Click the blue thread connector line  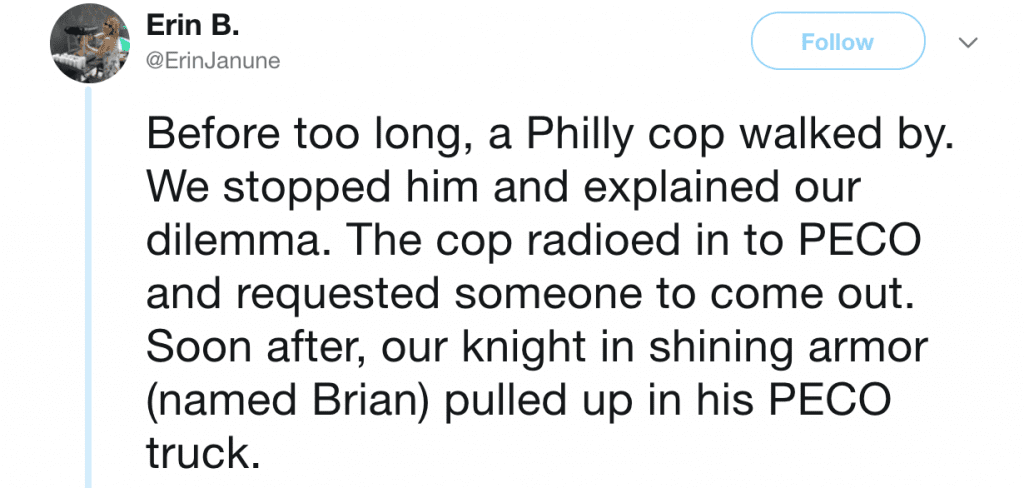89,287
